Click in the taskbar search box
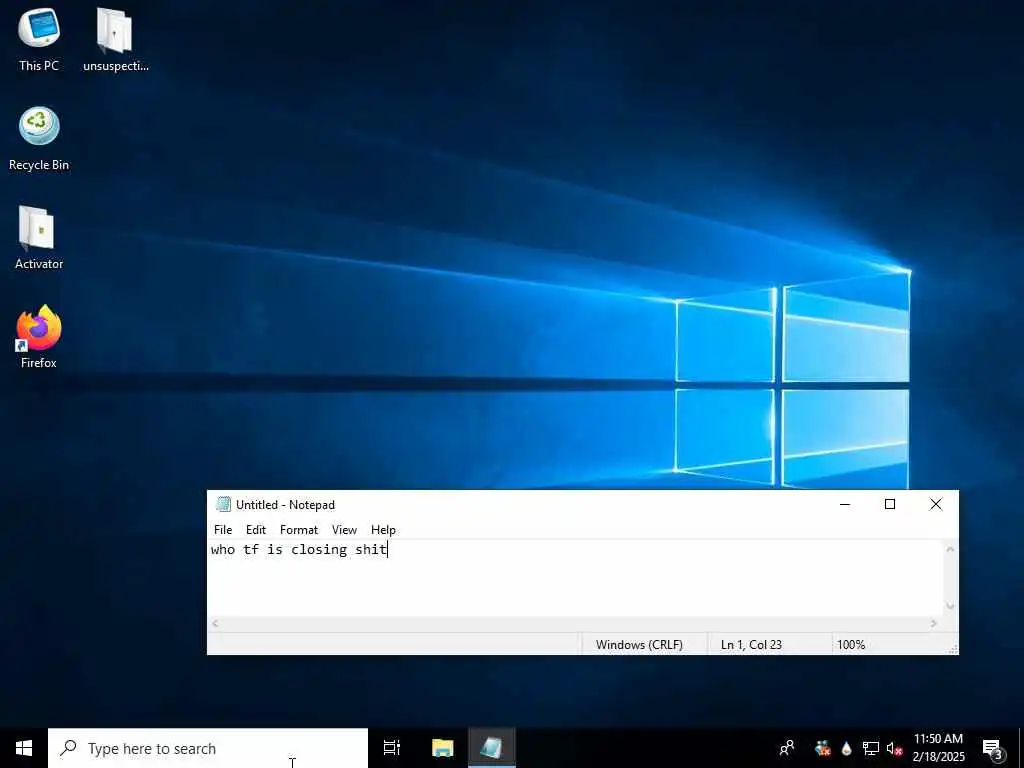The image size is (1024, 768). 208,748
